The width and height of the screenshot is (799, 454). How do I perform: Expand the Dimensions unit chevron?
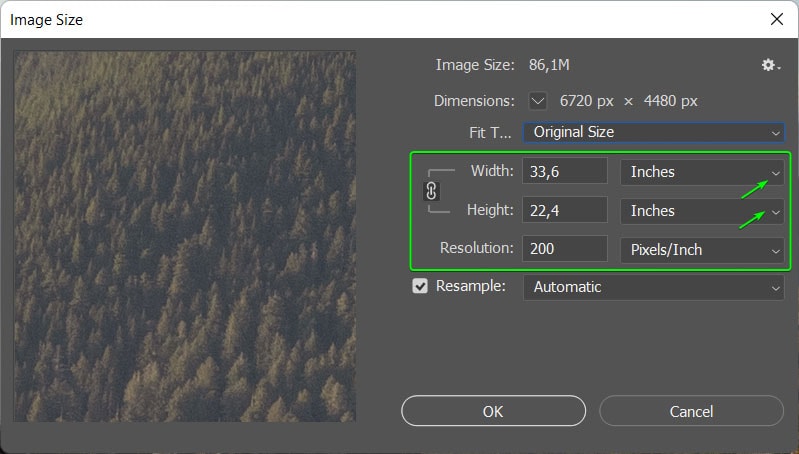(x=538, y=101)
